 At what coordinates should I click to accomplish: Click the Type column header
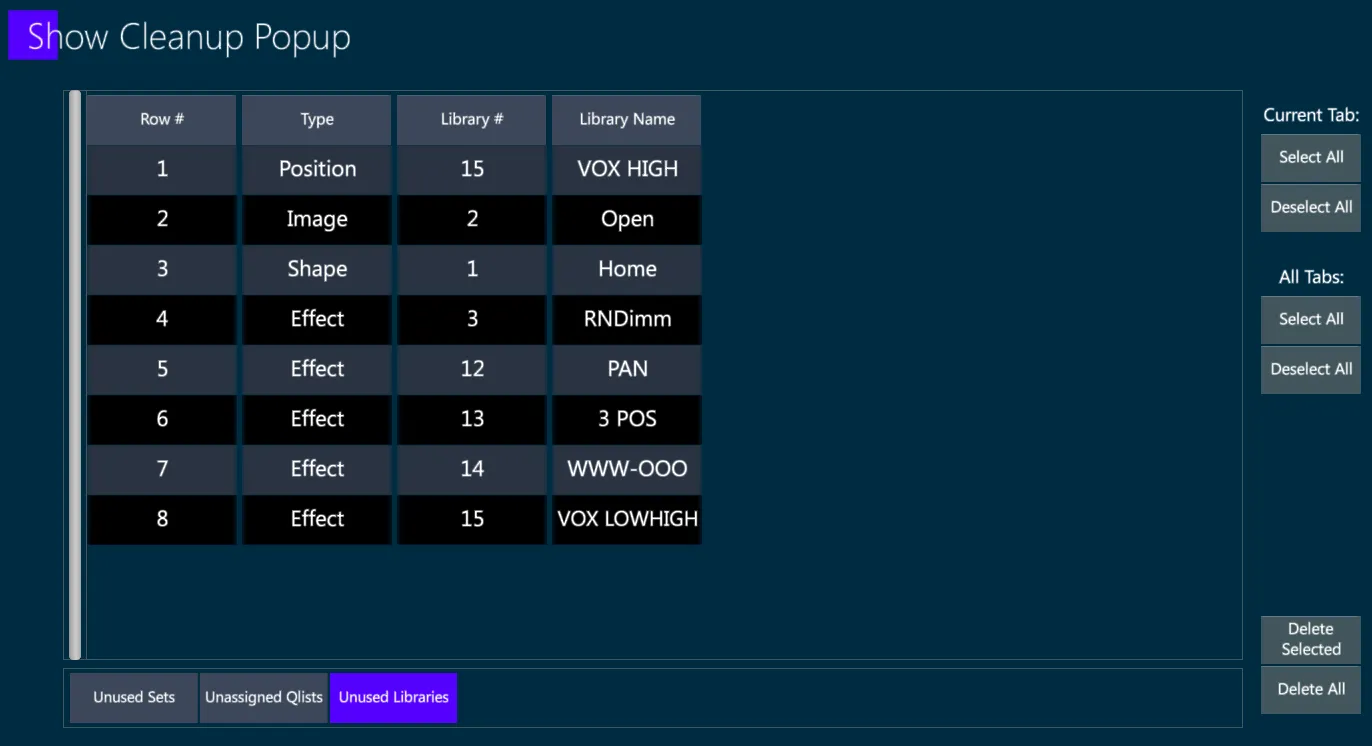(317, 119)
